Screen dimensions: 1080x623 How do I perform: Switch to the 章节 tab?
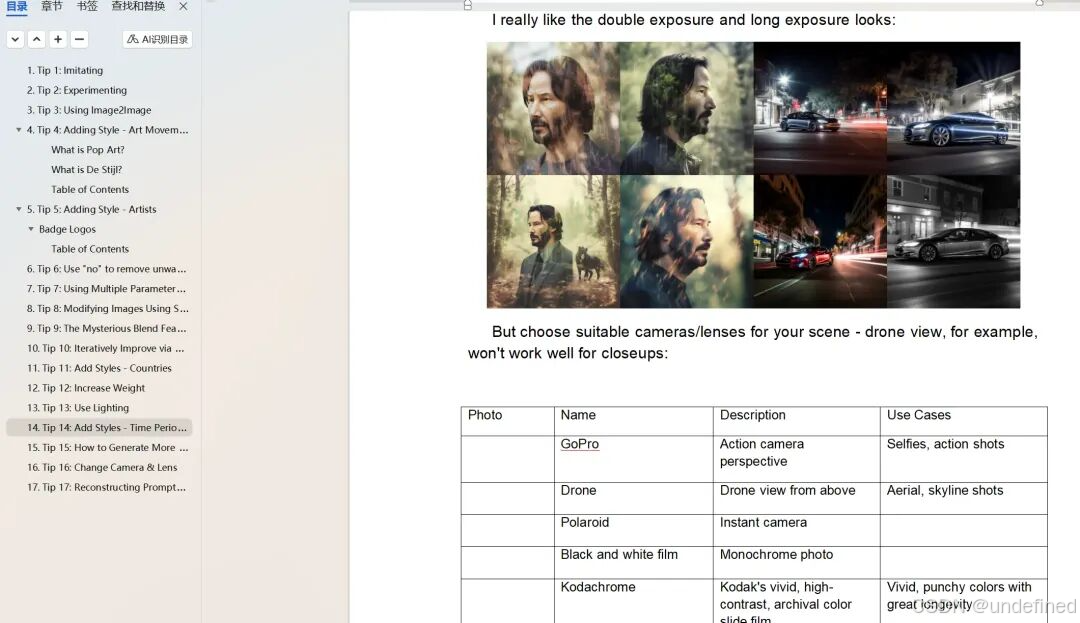[52, 6]
